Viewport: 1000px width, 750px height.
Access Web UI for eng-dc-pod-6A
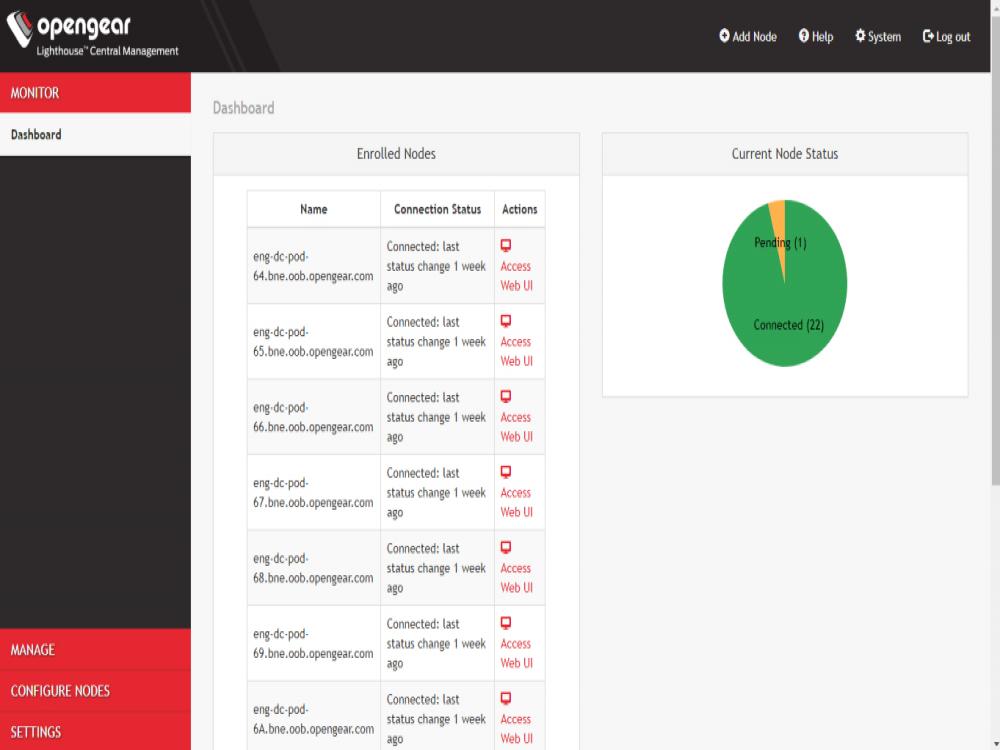(516, 728)
